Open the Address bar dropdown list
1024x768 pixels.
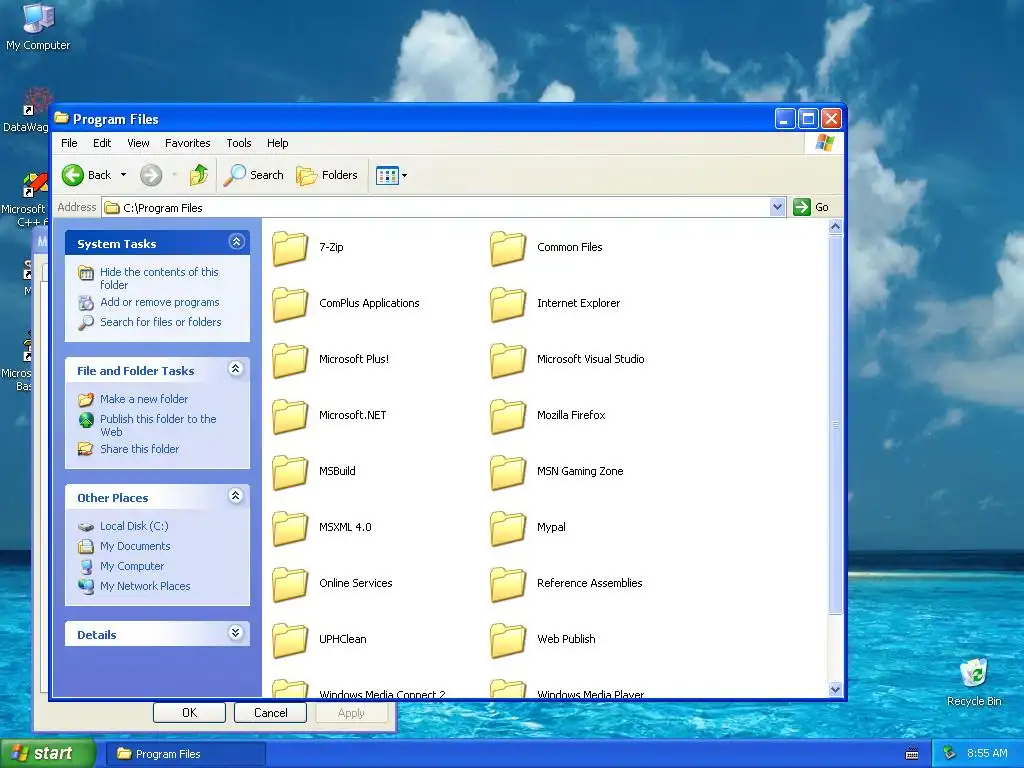(776, 207)
